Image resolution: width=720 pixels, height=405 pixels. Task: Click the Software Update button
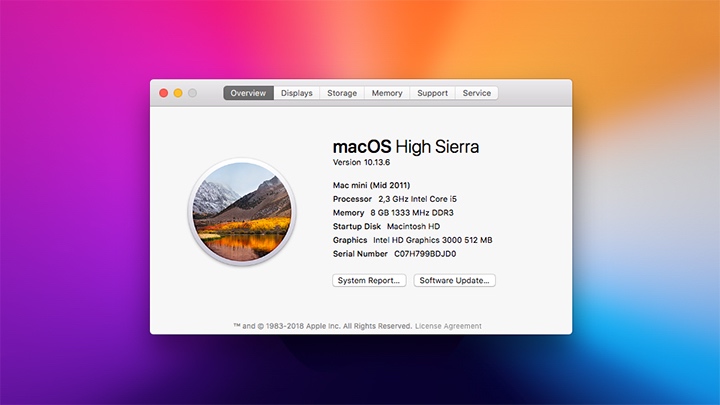[x=455, y=281]
